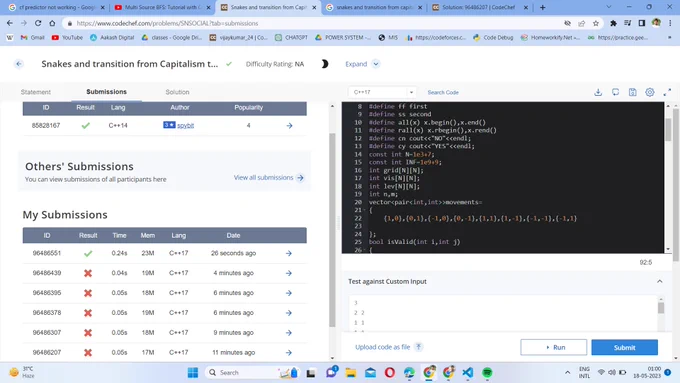Click inside custom input text area
This screenshot has height=383, width=680.
(x=503, y=314)
